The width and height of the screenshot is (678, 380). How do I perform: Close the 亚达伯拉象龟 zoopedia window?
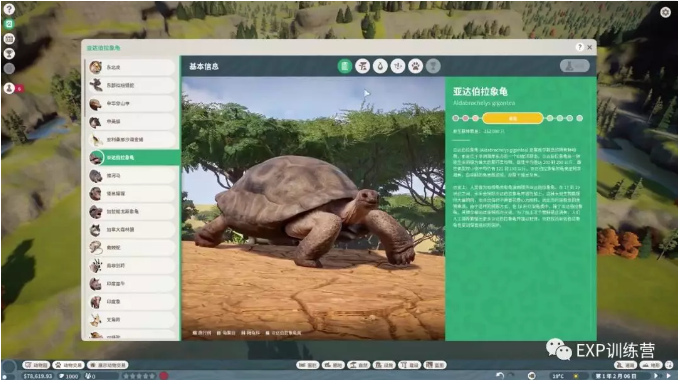[x=589, y=47]
